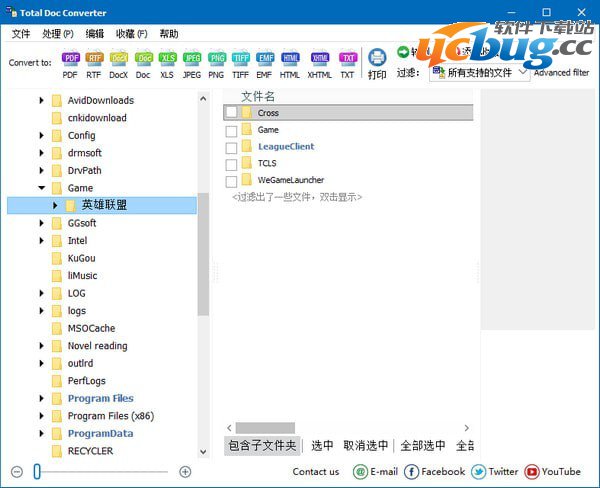
Task: Click the tree scrollbar up arrow
Action: tap(203, 99)
